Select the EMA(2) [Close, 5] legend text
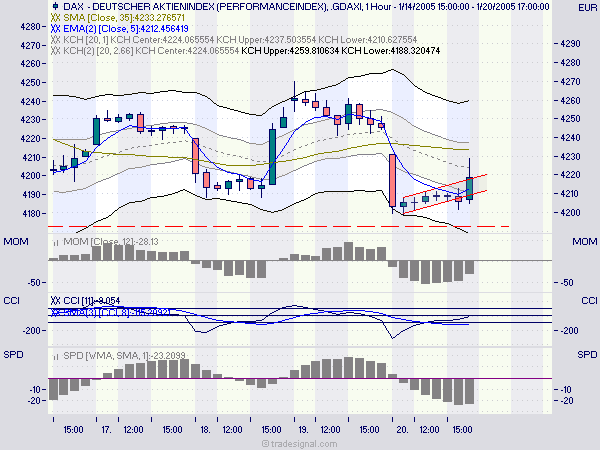 tap(126, 29)
